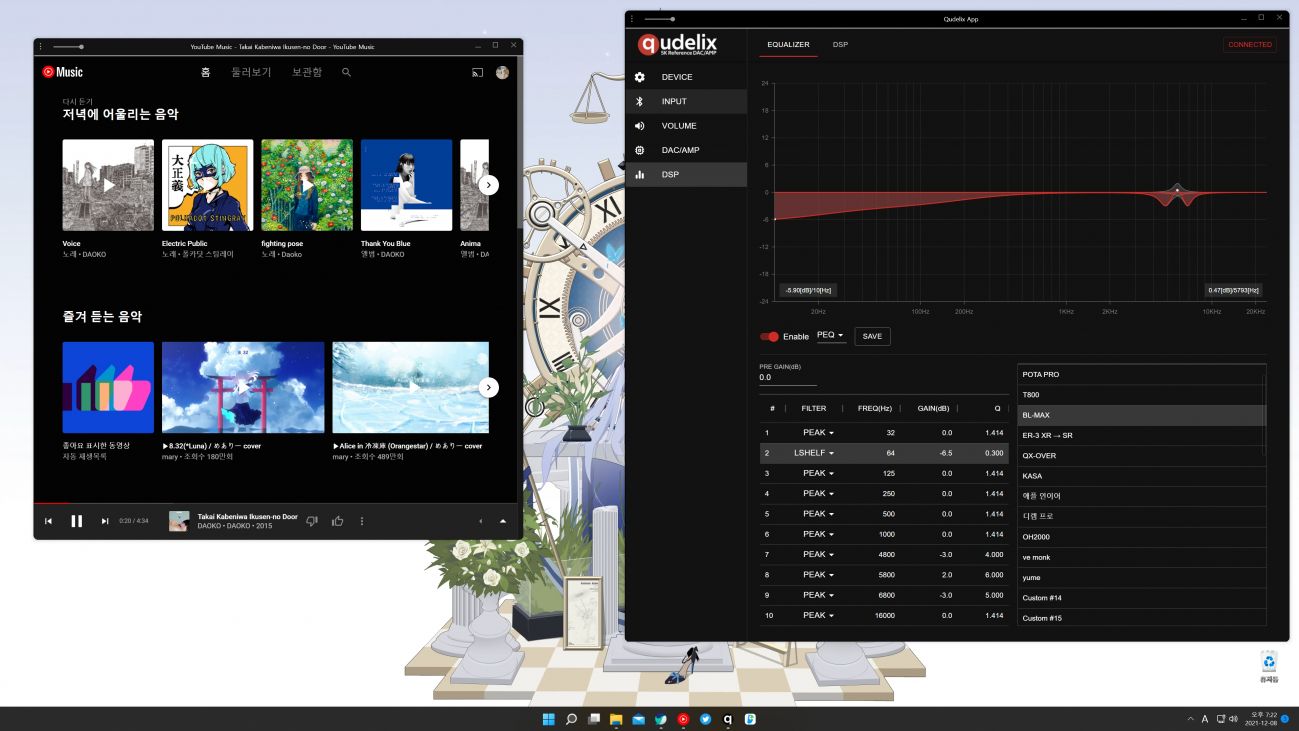Viewport: 1299px width, 731px height.
Task: Change filter type for band 7 (4800 Hz)
Action: point(819,554)
